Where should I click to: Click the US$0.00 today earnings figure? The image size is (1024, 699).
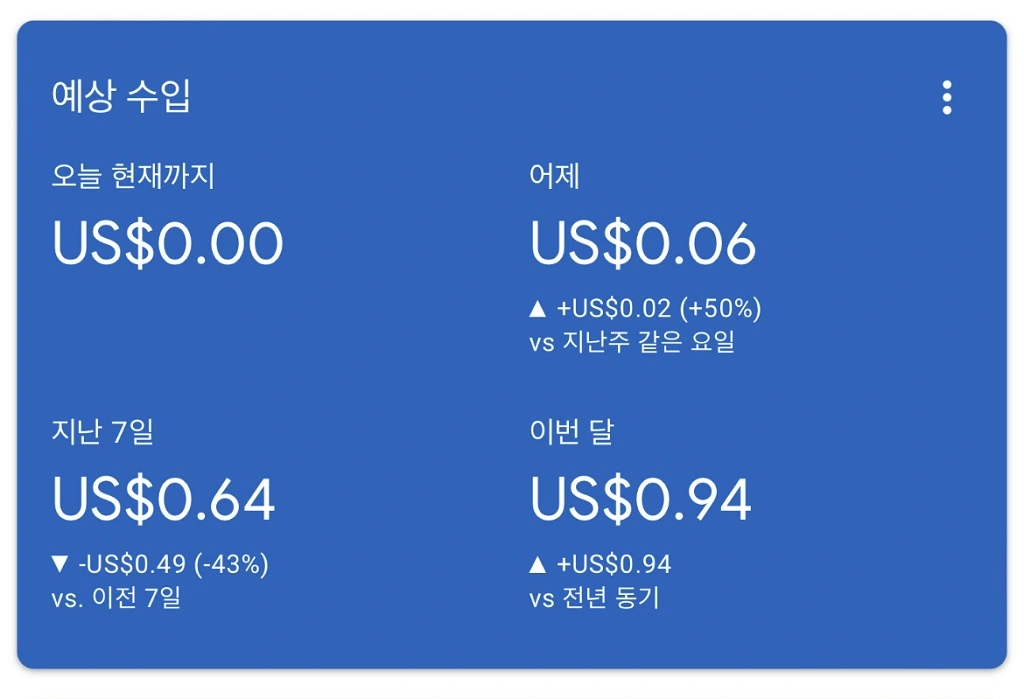[165, 240]
